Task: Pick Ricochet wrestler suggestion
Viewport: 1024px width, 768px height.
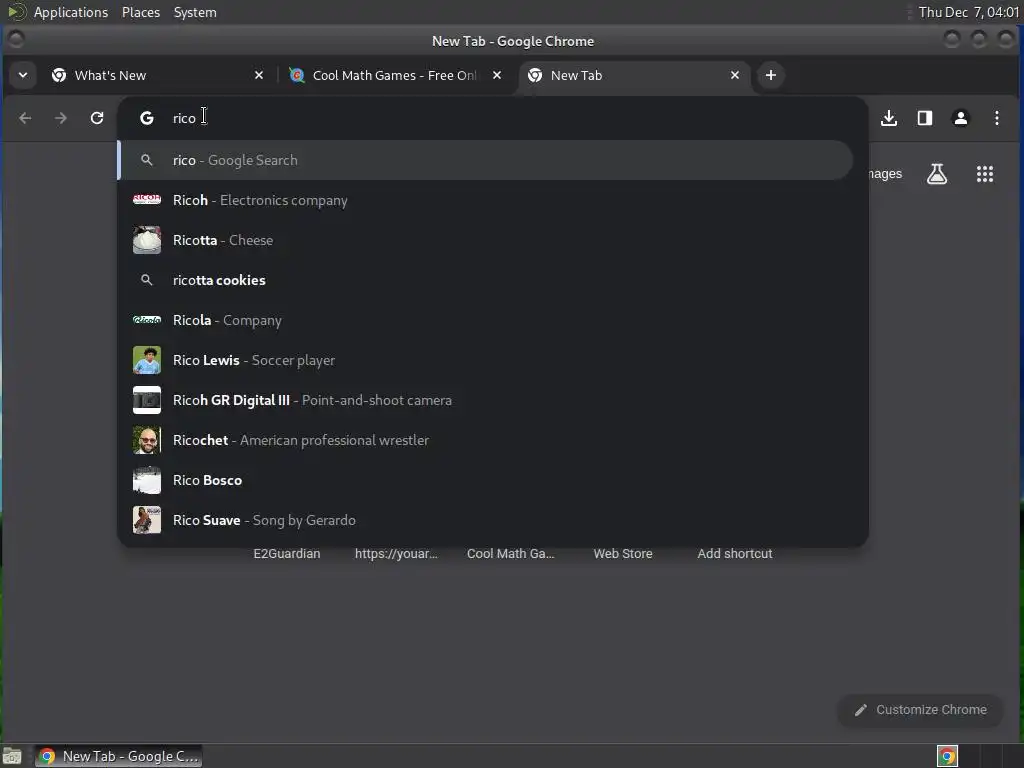Action: coord(485,440)
